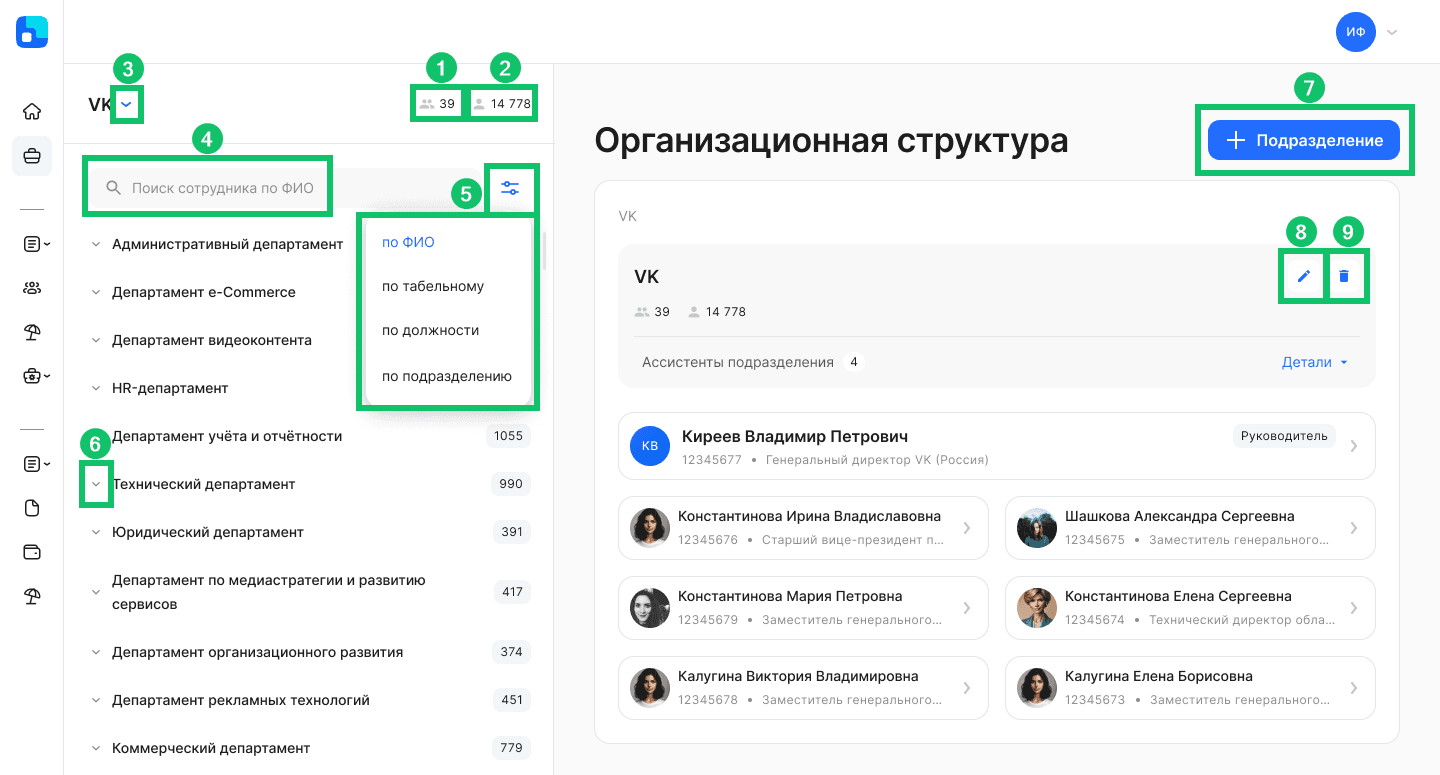Click the 990 count badge

click(511, 484)
